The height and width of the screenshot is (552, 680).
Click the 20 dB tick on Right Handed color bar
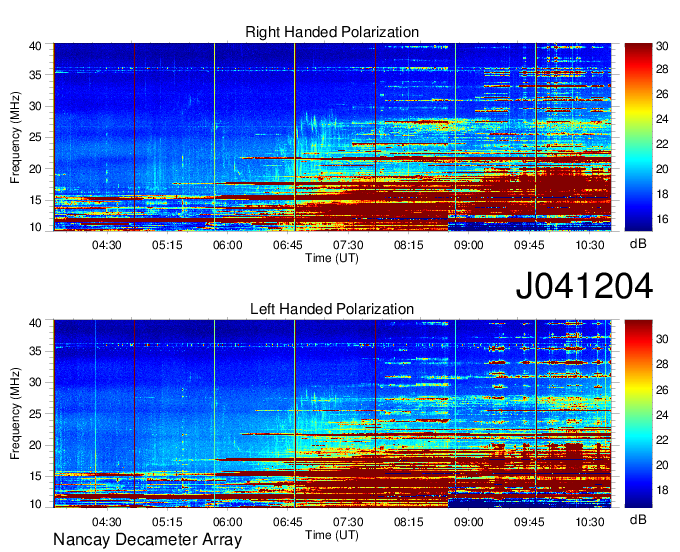pyautogui.click(x=662, y=169)
